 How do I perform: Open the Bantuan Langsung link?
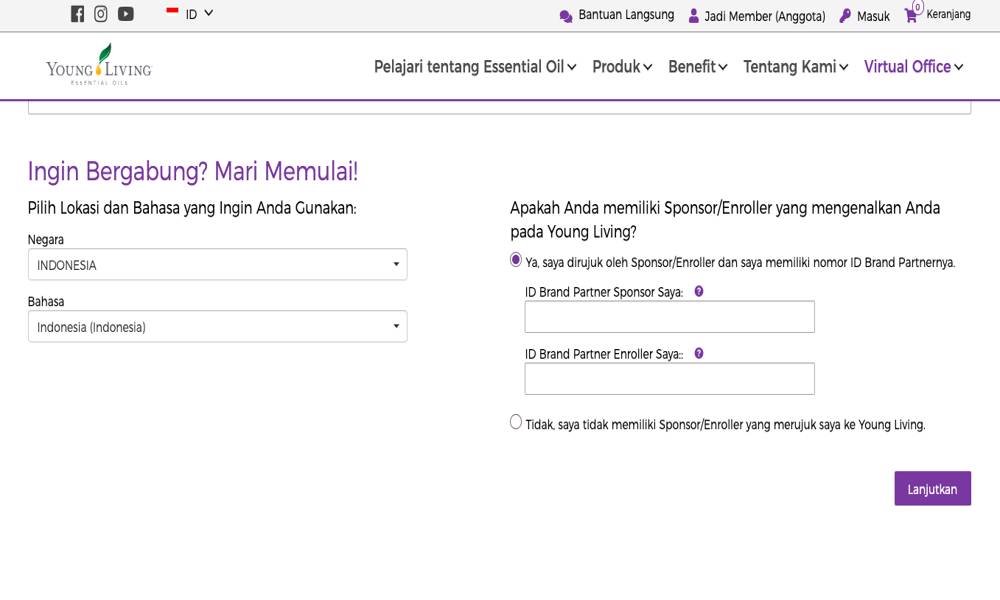point(626,15)
